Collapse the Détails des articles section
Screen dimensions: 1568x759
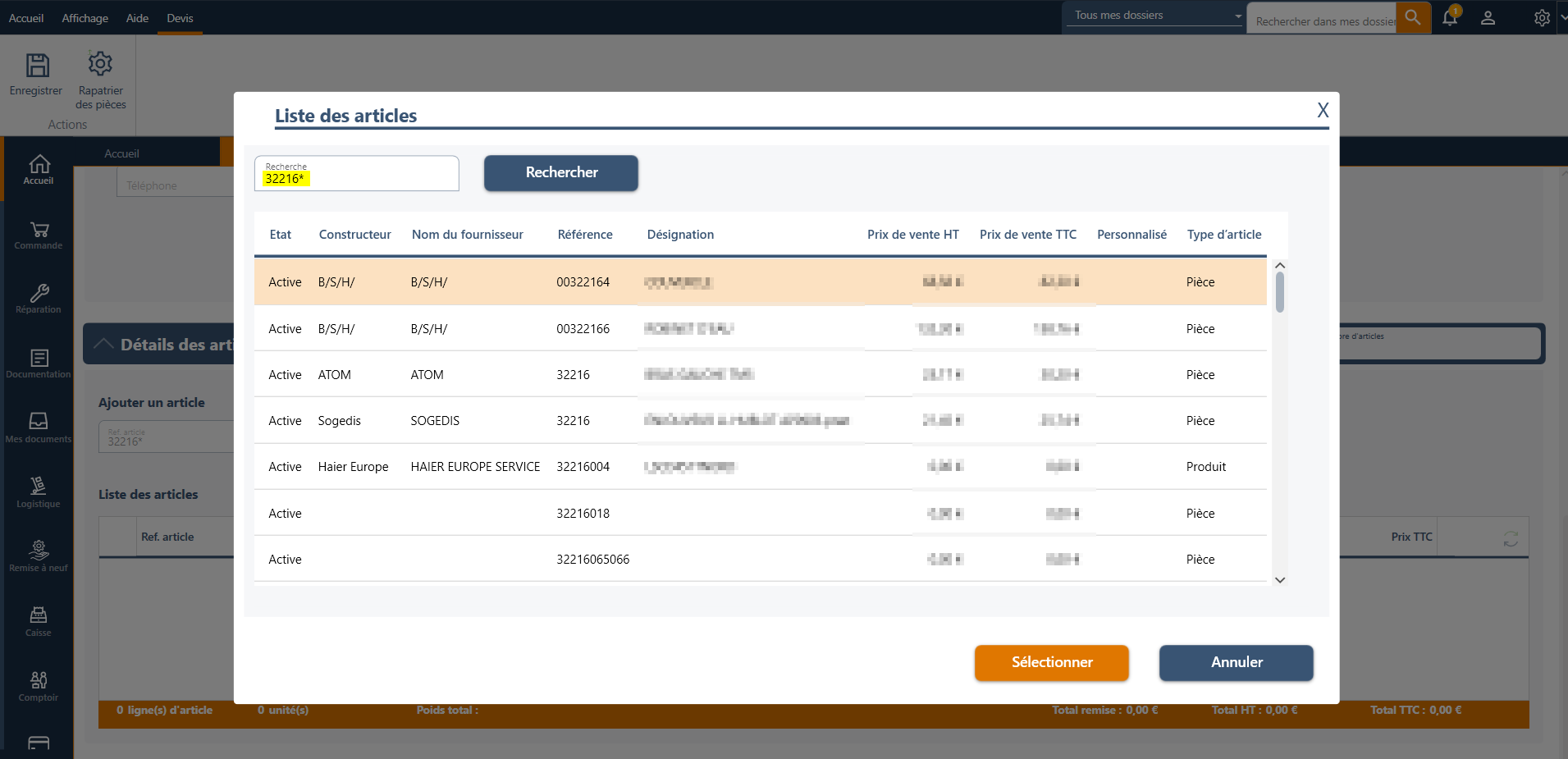(x=103, y=344)
